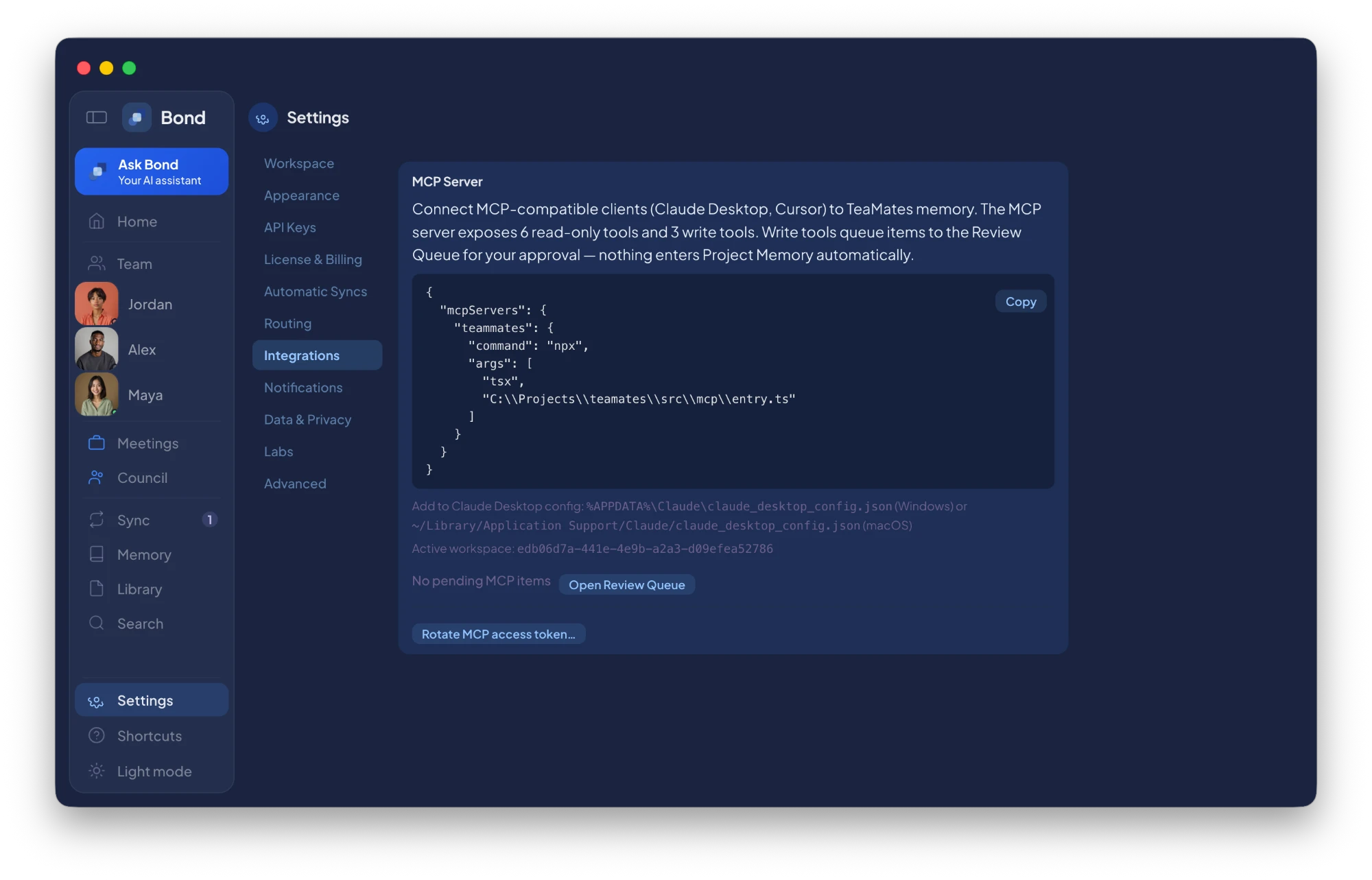Screen dimensions: 1372x880
Task: Click the Bond logo icon
Action: (137, 117)
